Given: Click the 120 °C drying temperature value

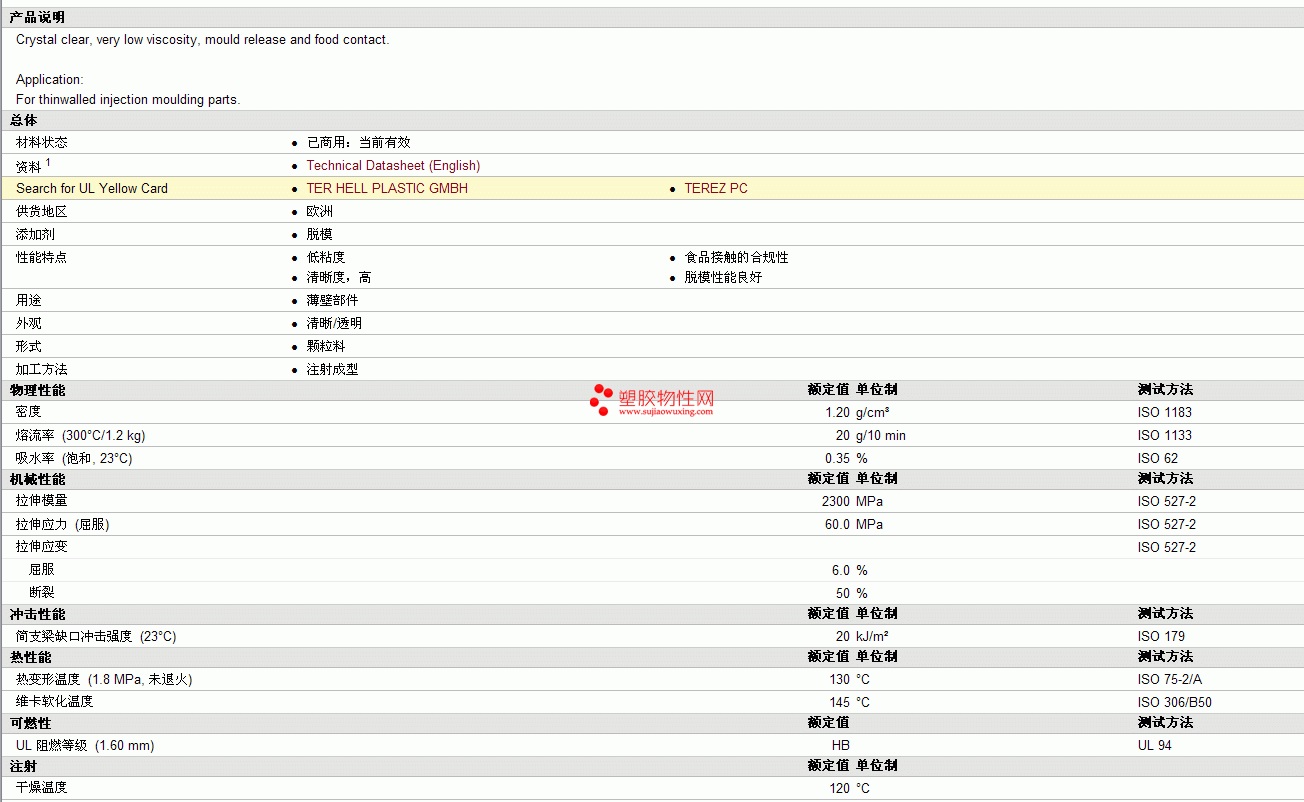Looking at the screenshot, I should tap(849, 788).
